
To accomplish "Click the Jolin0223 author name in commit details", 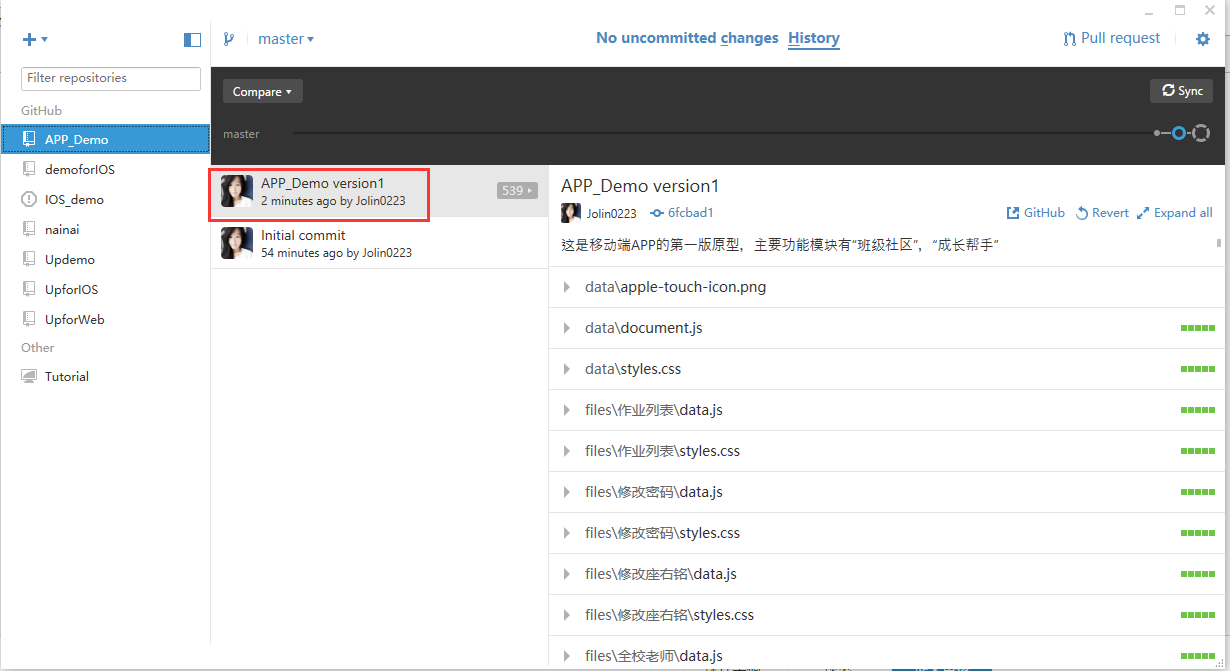I will tap(611, 213).
